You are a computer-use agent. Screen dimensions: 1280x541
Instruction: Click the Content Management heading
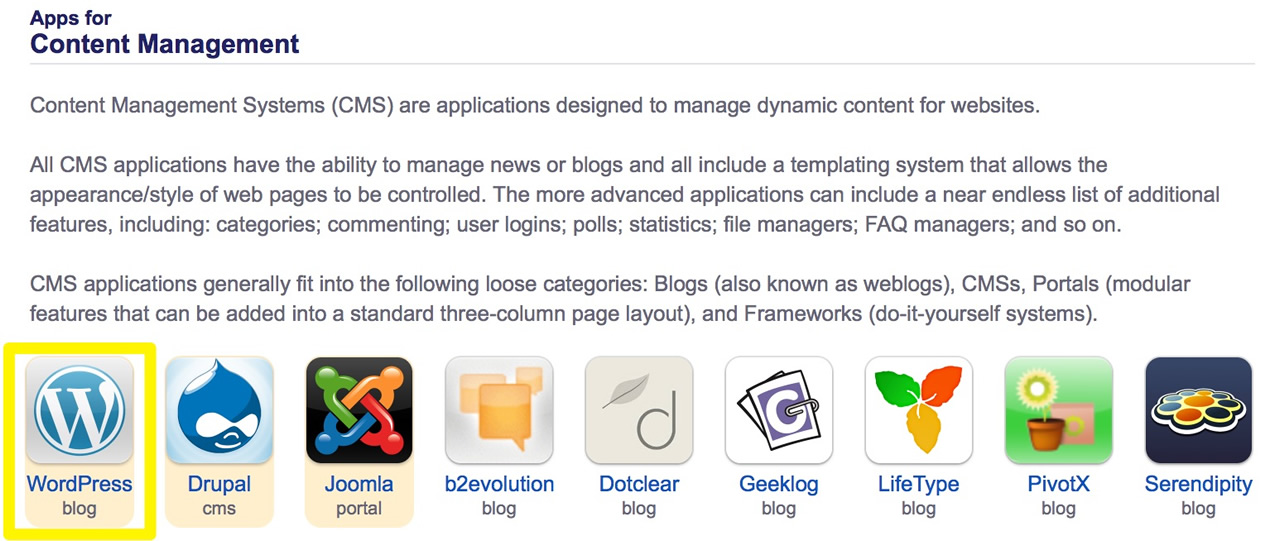165,44
